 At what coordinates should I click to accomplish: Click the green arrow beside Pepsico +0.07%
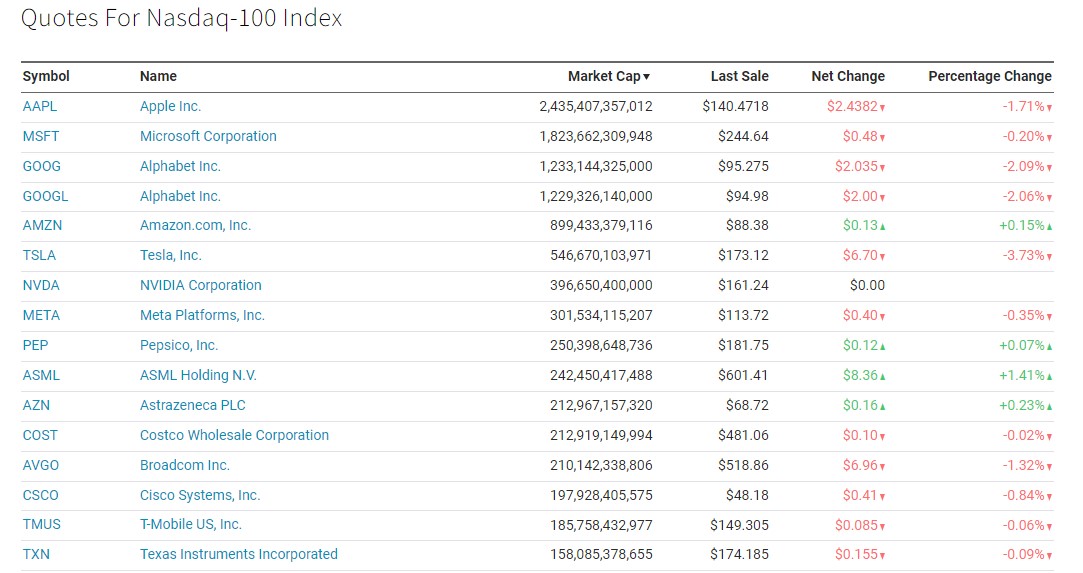[1049, 347]
